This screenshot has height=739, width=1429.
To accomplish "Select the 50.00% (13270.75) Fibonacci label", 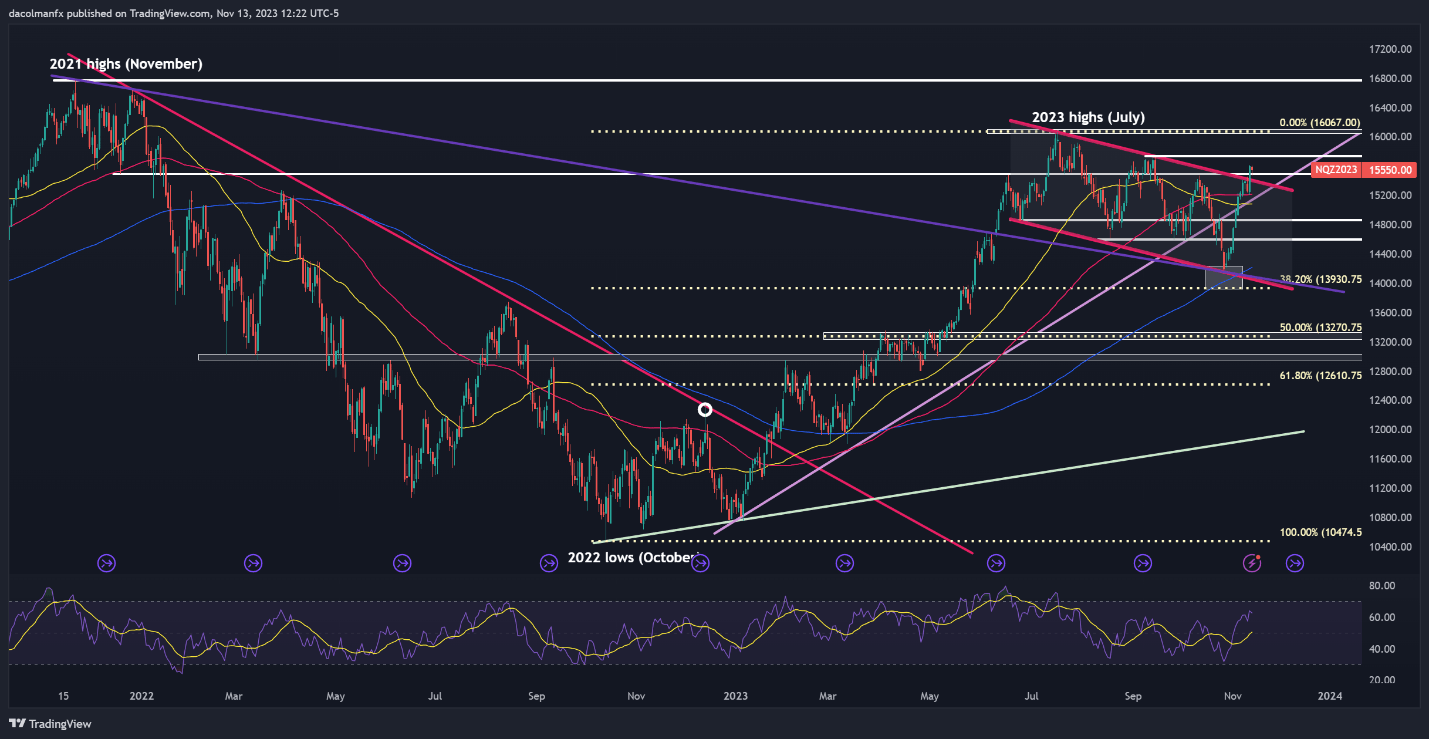I will pos(1320,327).
